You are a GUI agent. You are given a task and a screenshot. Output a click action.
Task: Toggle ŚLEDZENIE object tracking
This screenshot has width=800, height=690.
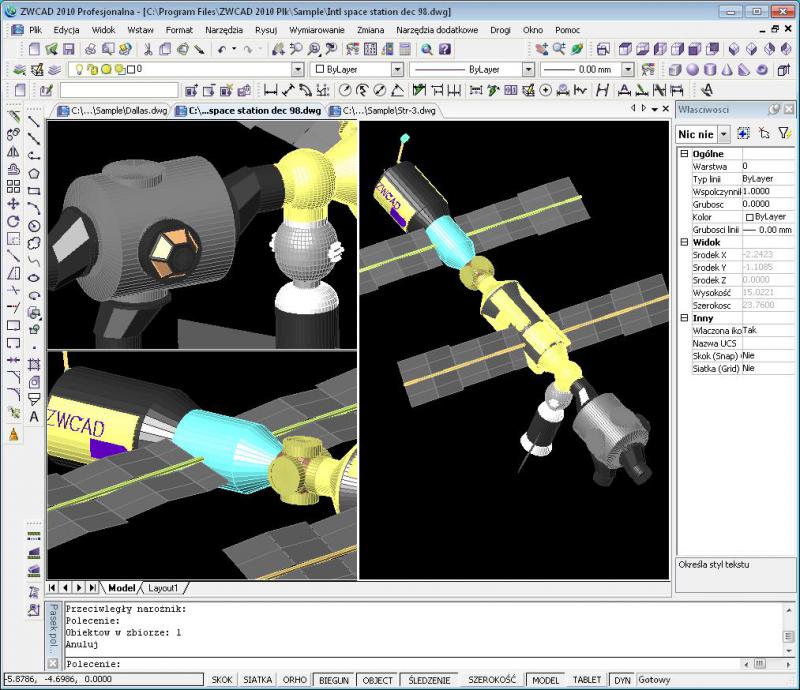pos(430,680)
